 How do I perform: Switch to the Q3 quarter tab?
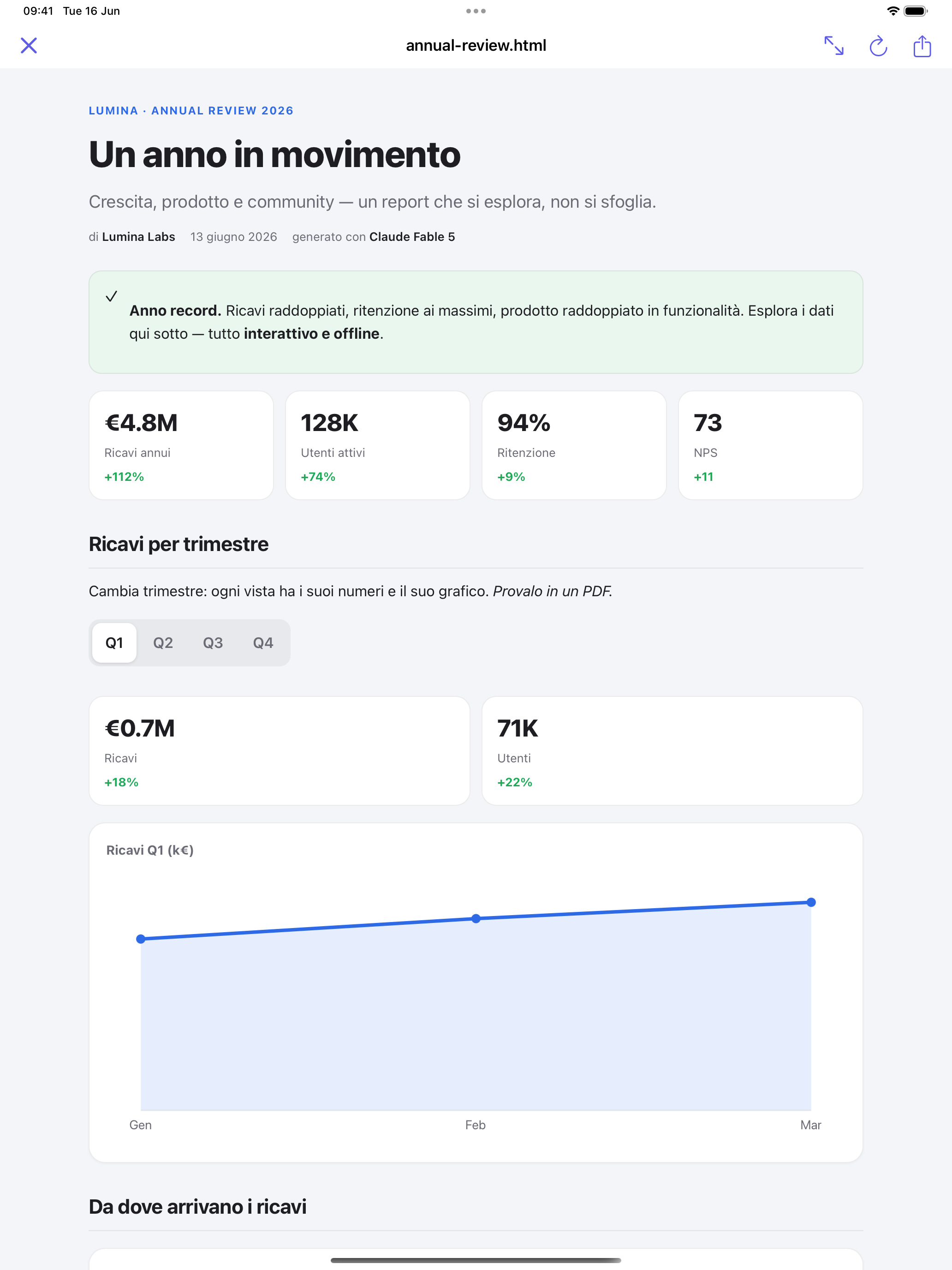[213, 642]
